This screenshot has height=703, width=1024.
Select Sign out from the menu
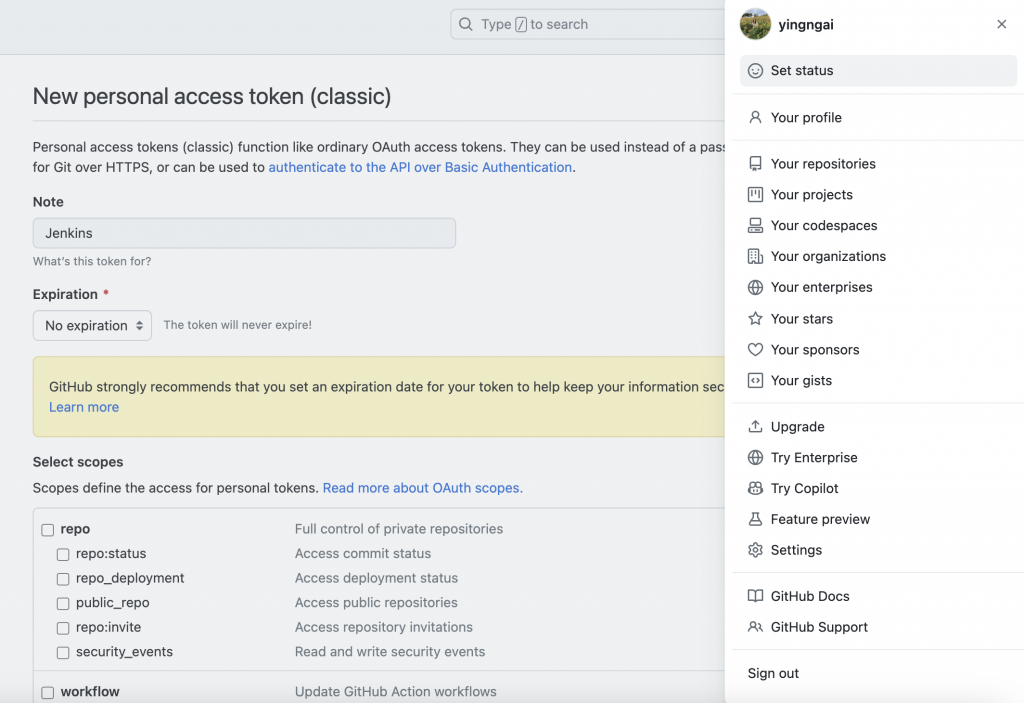click(773, 674)
